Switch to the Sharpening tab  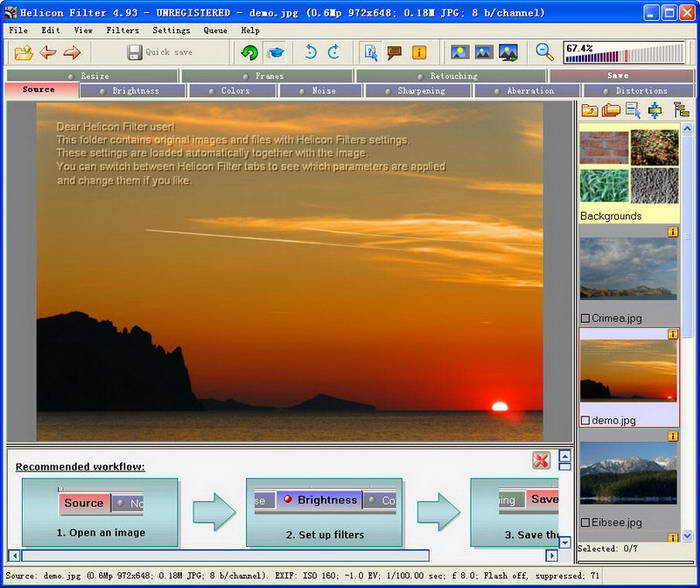coord(418,91)
